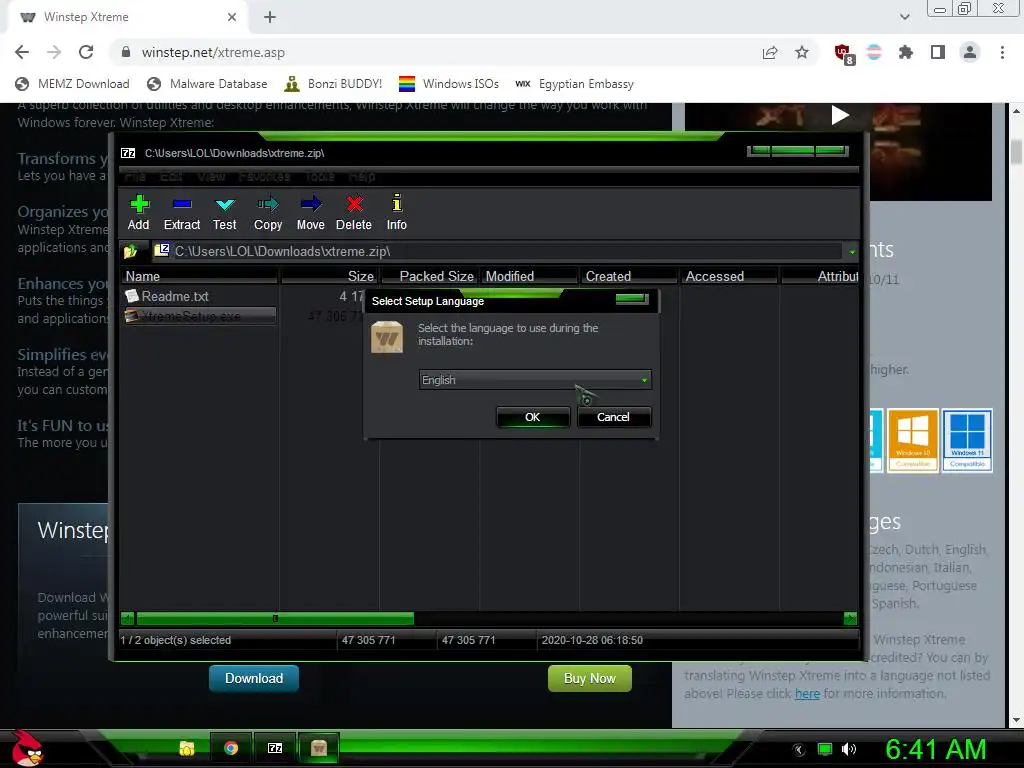The width and height of the screenshot is (1024, 768).
Task: Click the striped flag extension icon
Action: click(874, 52)
